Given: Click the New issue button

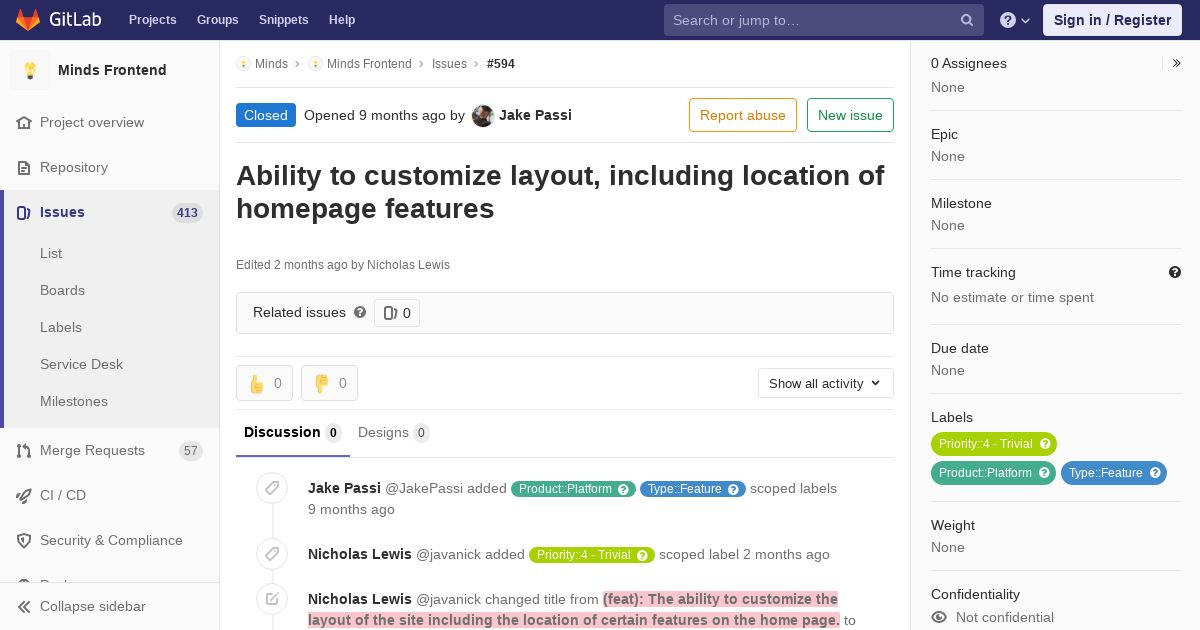Looking at the screenshot, I should (850, 115).
